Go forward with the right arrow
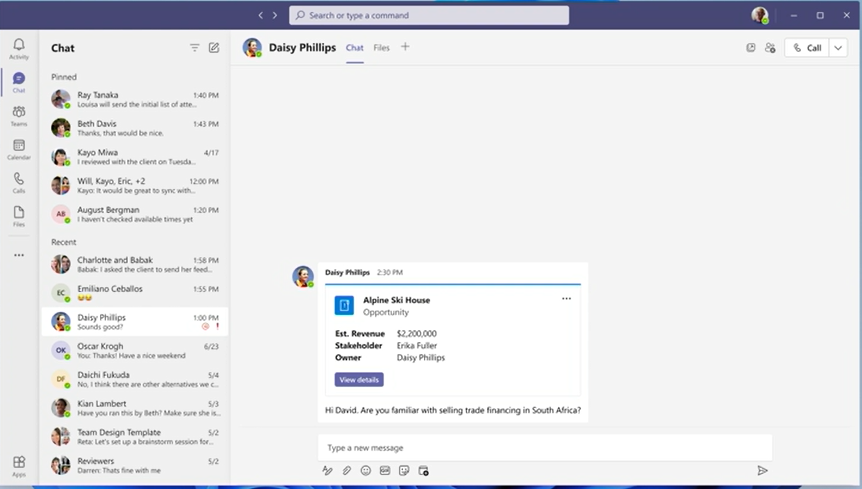Screen dimensions: 862x489 275,15
